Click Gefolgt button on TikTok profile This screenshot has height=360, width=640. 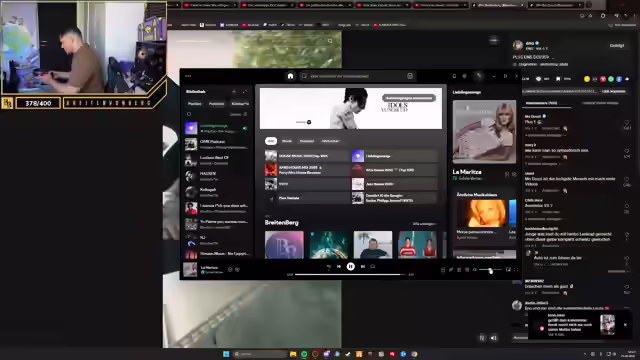coord(617,46)
